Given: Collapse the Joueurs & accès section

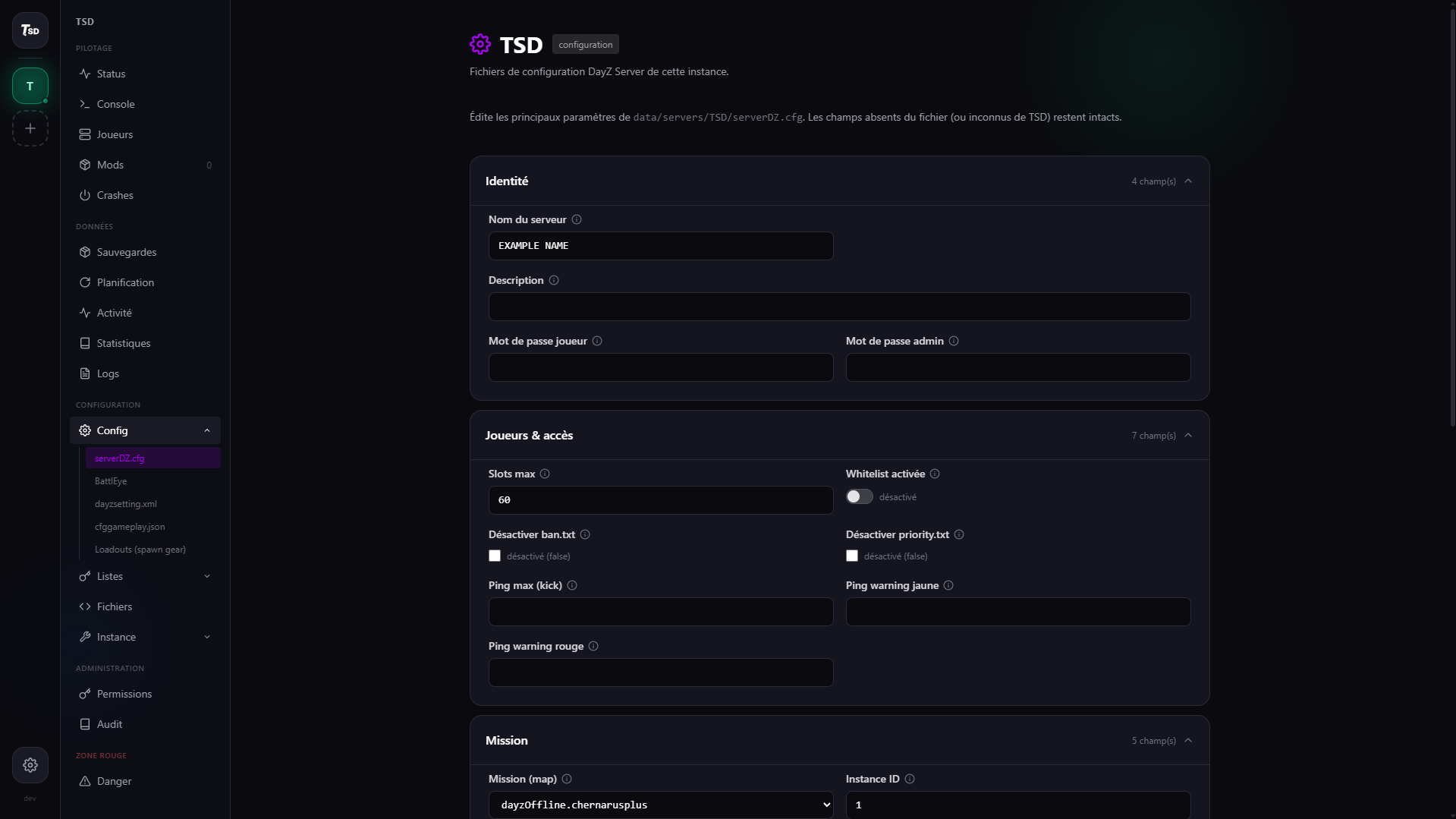Looking at the screenshot, I should point(1188,435).
